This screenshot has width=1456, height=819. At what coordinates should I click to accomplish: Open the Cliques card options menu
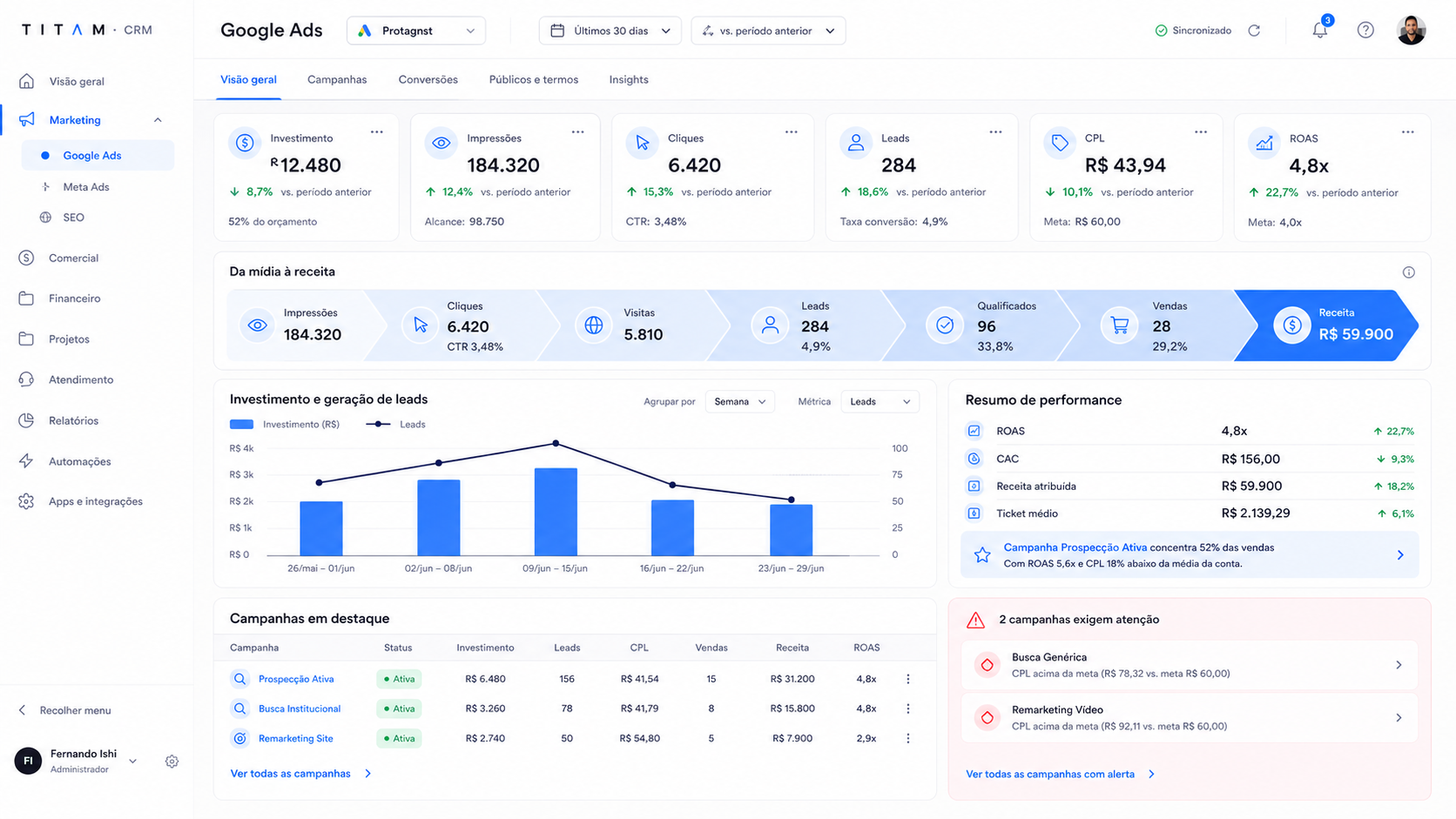click(791, 132)
